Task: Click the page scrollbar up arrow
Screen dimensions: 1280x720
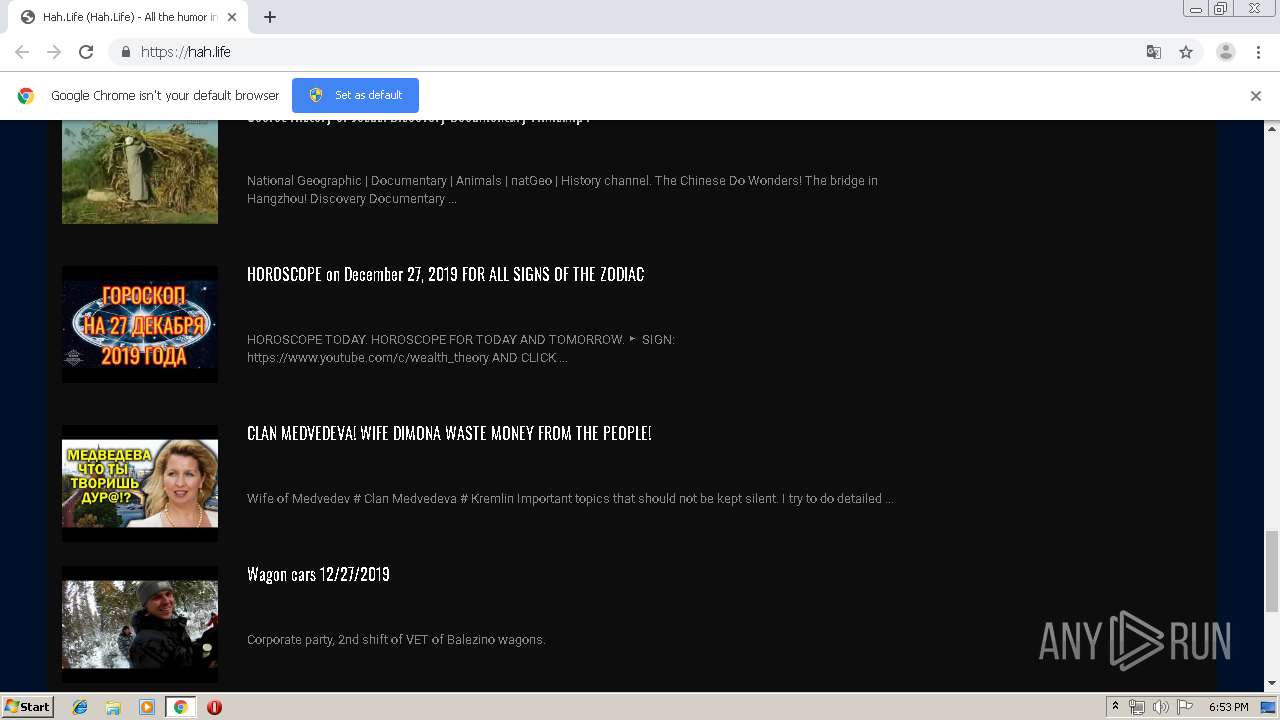Action: point(1272,128)
